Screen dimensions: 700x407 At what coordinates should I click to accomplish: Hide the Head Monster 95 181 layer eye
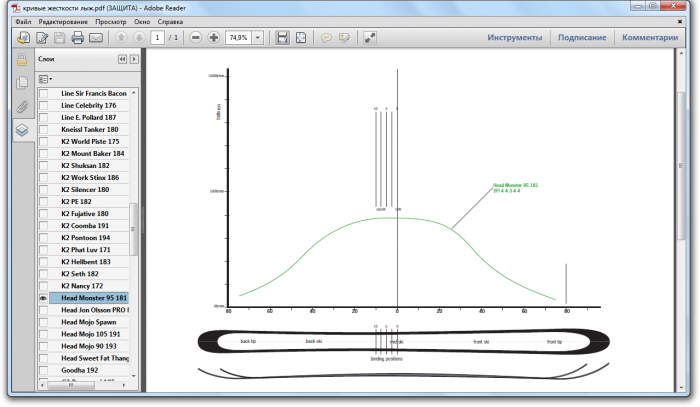pyautogui.click(x=43, y=298)
